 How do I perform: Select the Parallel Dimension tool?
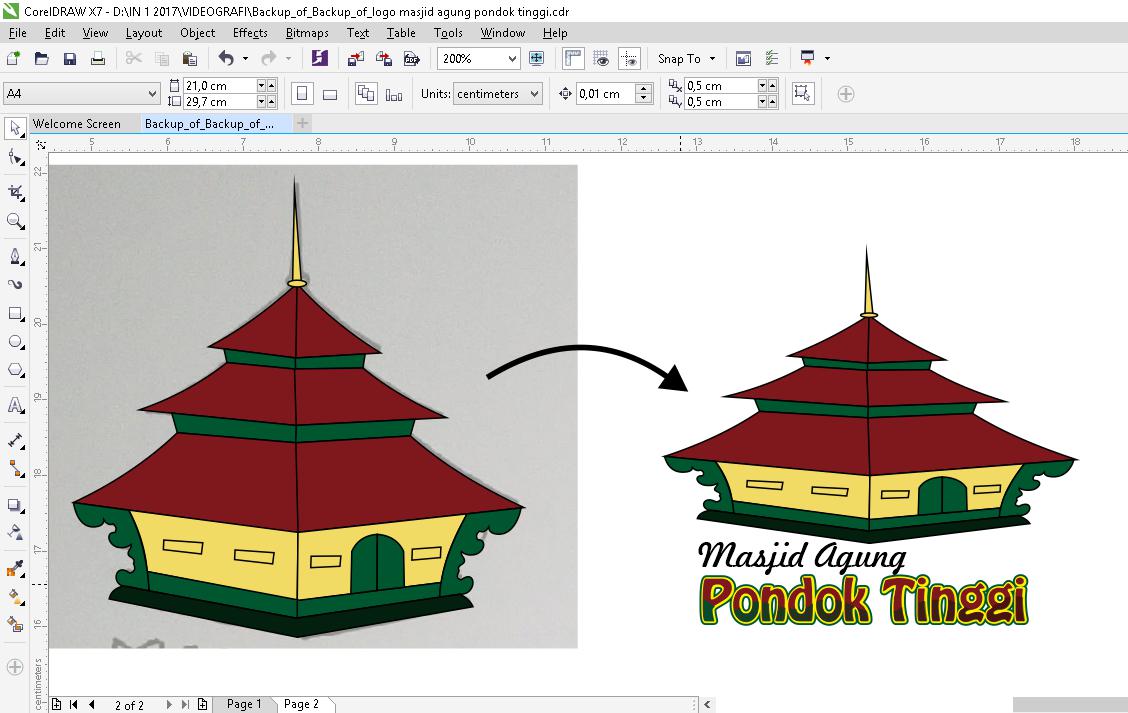click(15, 440)
